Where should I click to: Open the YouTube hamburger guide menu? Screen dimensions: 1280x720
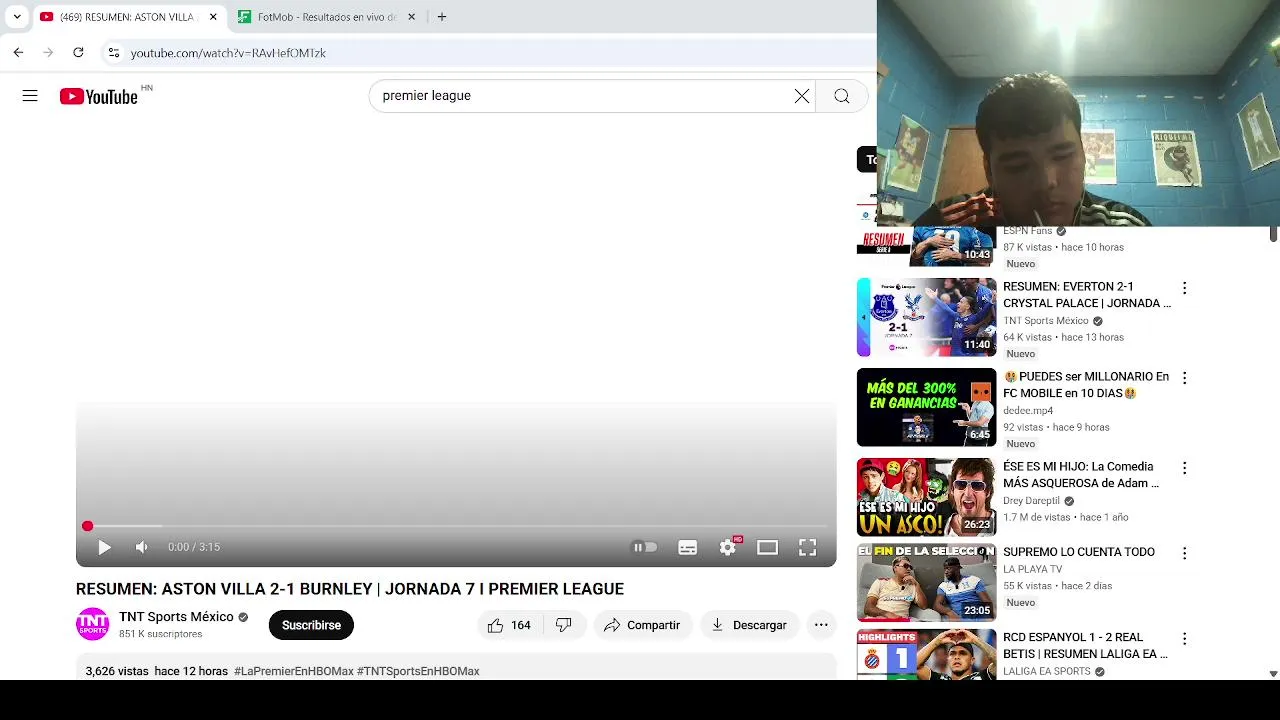[x=30, y=96]
